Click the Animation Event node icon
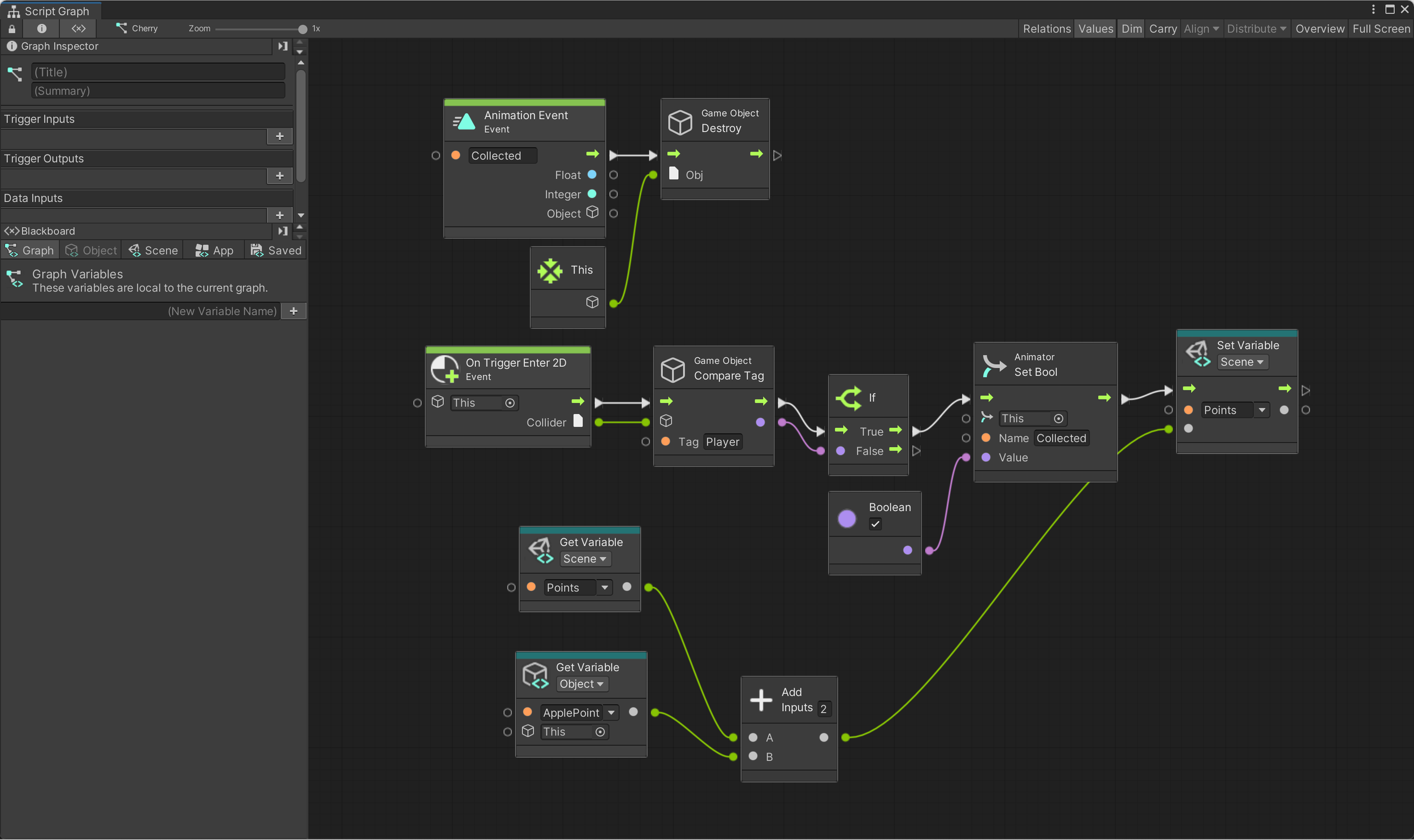 click(x=464, y=121)
